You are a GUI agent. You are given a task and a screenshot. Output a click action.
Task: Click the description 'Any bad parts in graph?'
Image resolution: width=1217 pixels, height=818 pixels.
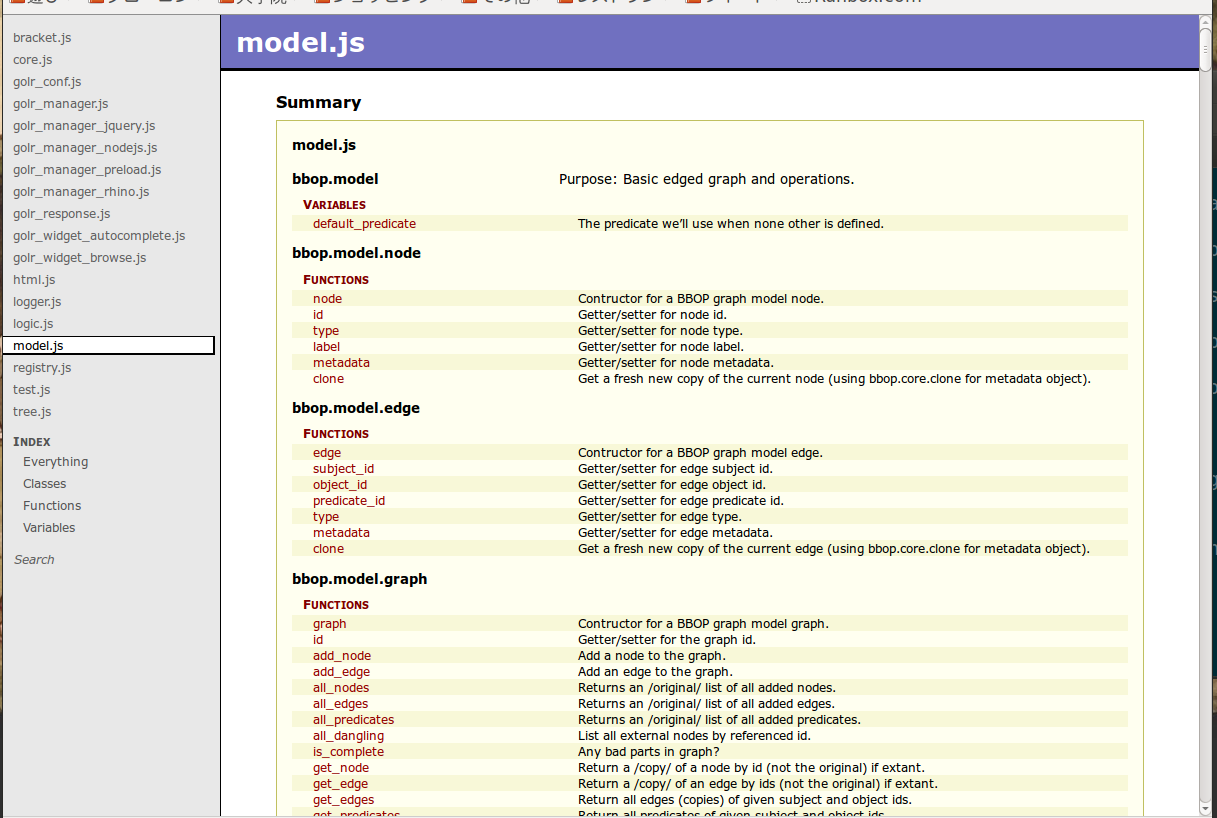point(649,752)
